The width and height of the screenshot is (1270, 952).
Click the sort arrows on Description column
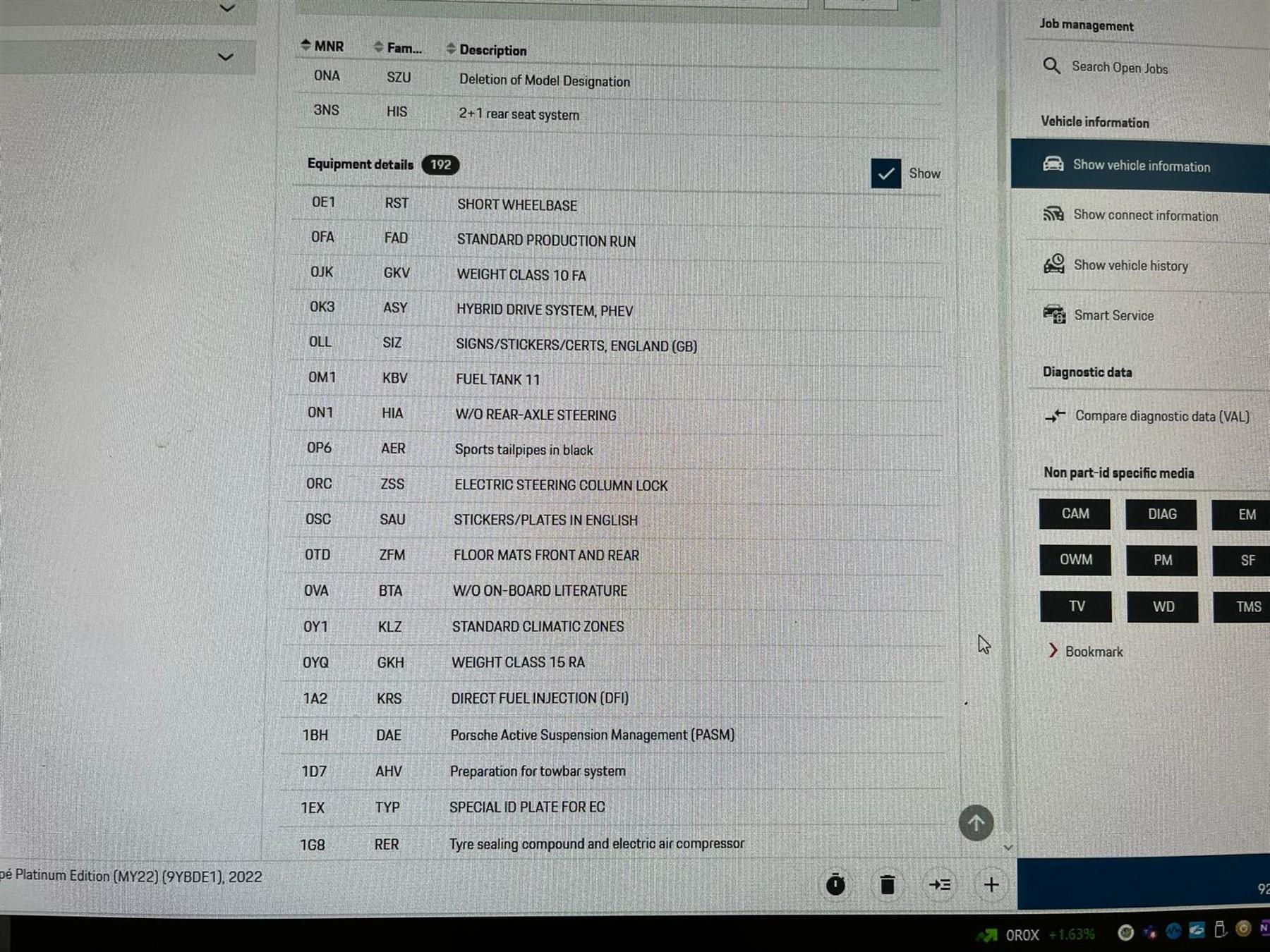(x=451, y=49)
